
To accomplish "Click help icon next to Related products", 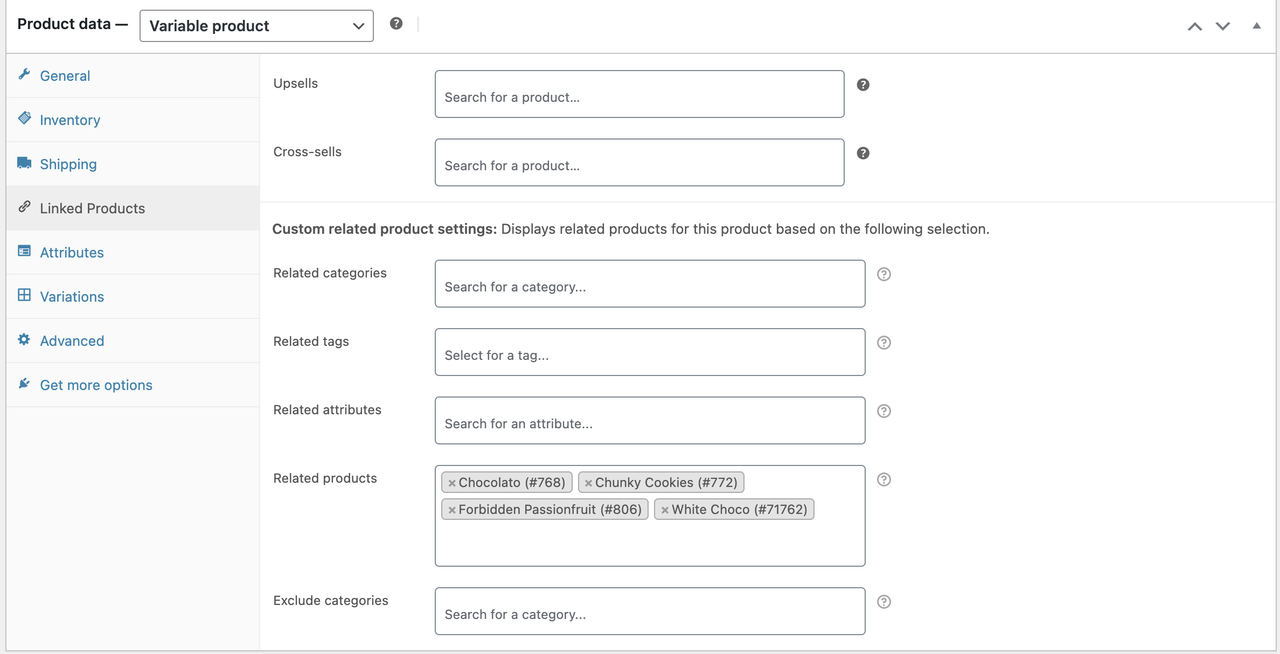I will (x=884, y=480).
